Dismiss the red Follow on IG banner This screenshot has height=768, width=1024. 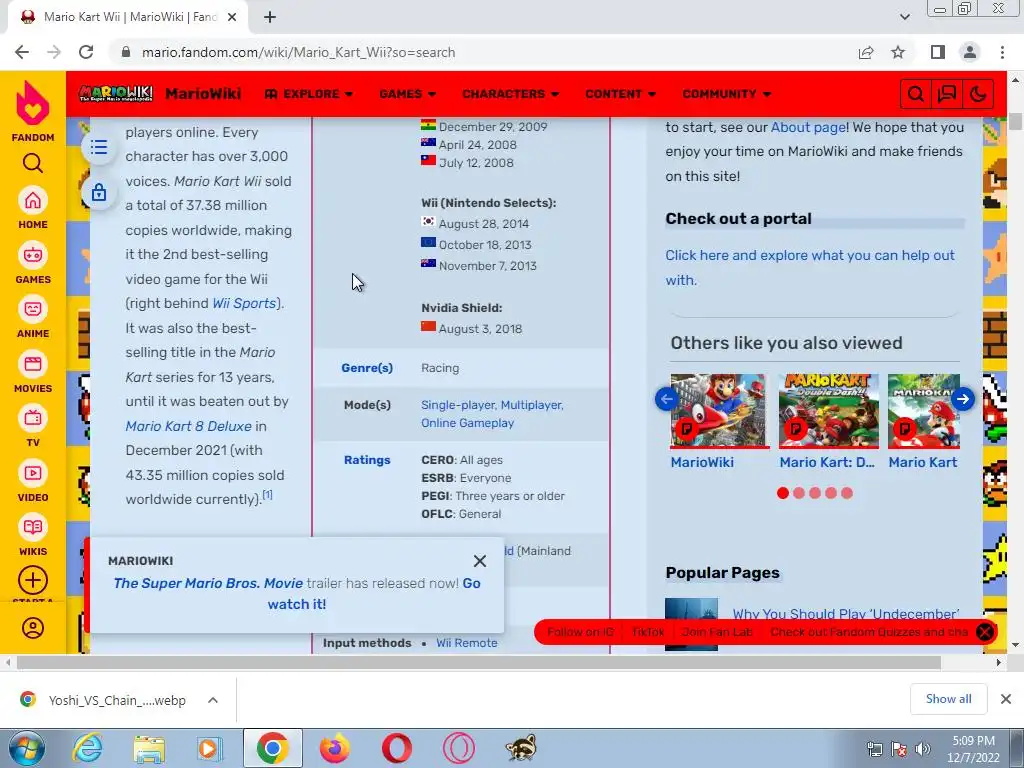tap(985, 632)
